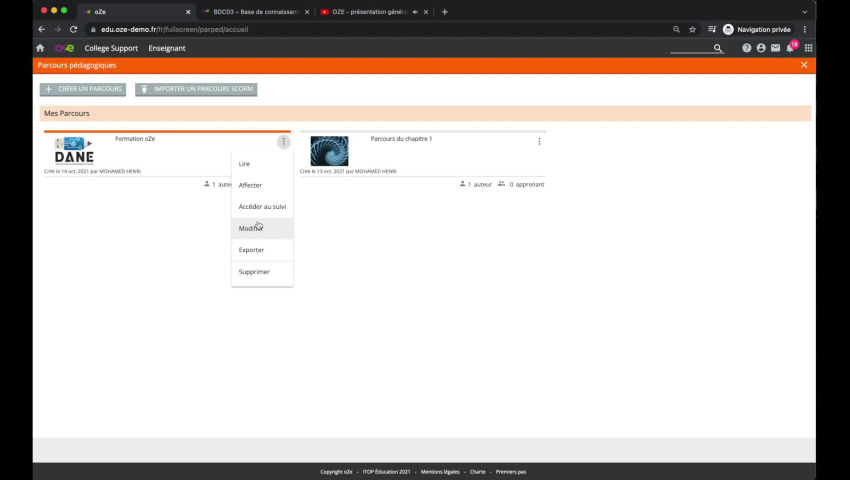Open the messages envelope icon
850x480 pixels.
tap(775, 48)
